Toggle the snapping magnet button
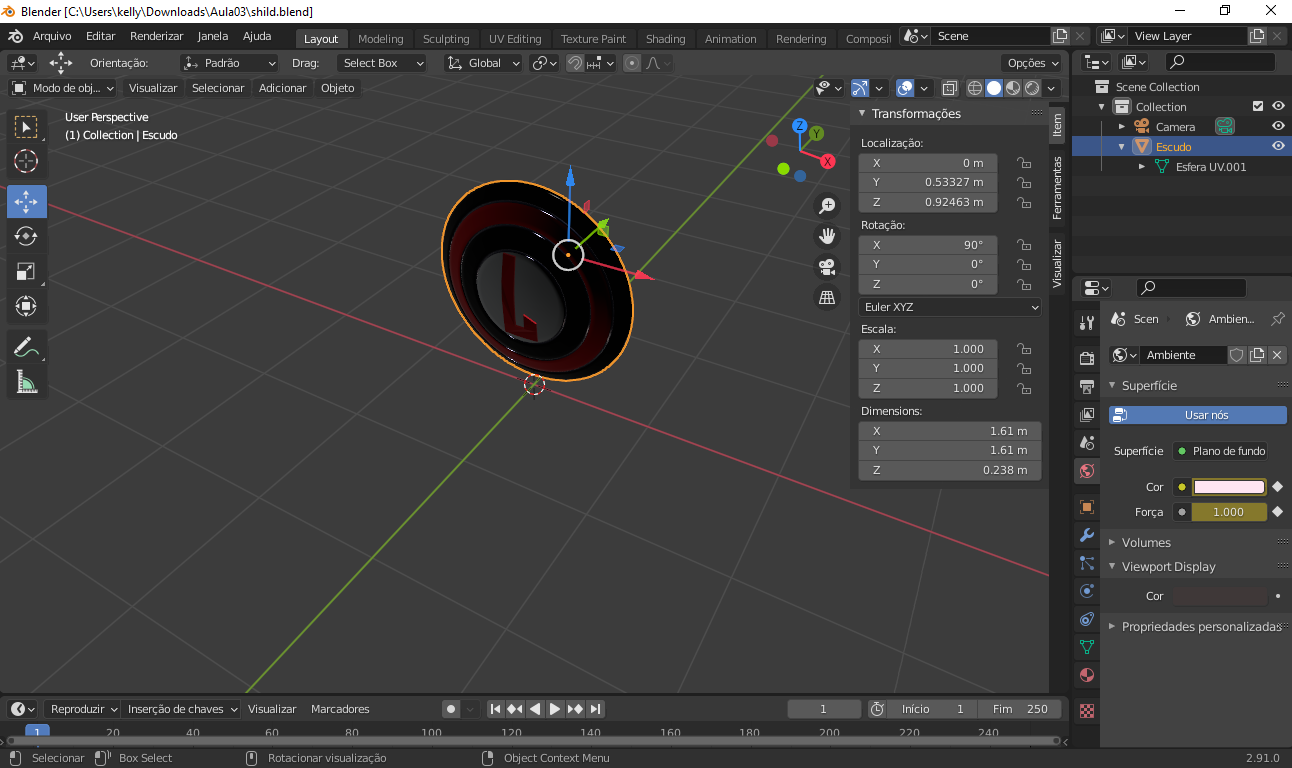This screenshot has height=768, width=1292. click(x=575, y=63)
